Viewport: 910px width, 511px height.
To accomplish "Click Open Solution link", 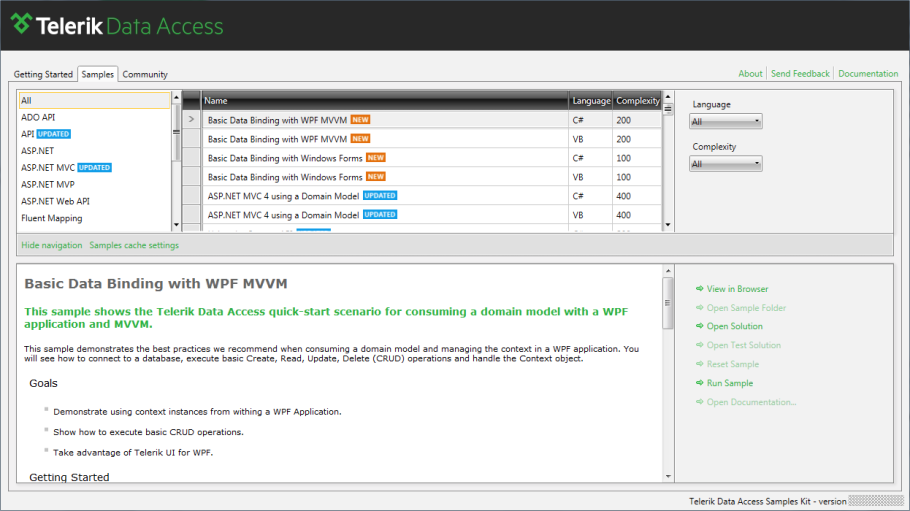I will (735, 326).
